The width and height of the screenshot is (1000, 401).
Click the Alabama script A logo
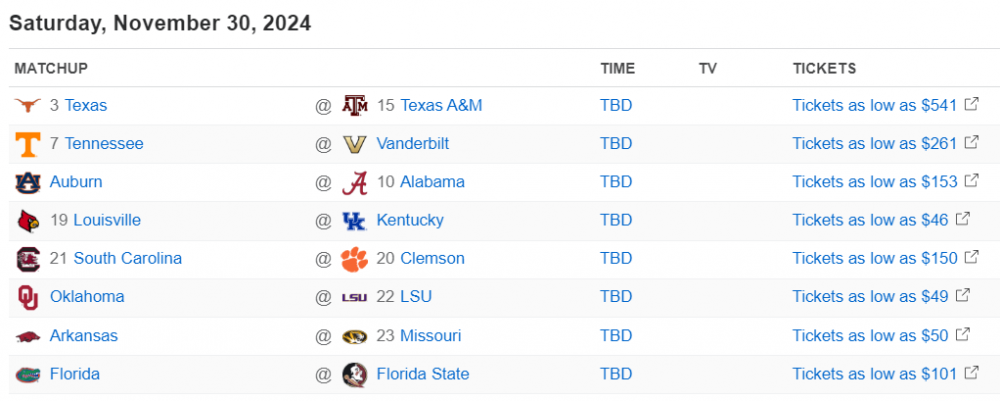click(x=354, y=182)
